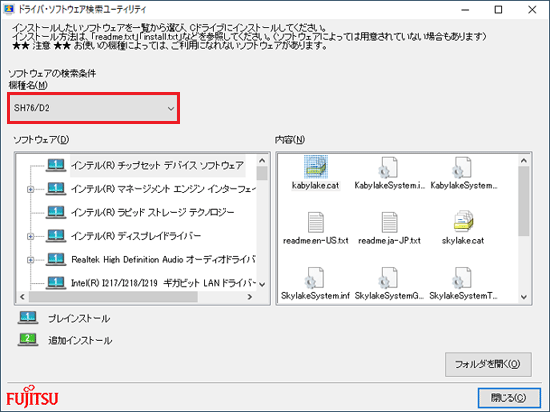This screenshot has width=550, height=412.
Task: Click 閉じる(C) button
Action: 509,398
